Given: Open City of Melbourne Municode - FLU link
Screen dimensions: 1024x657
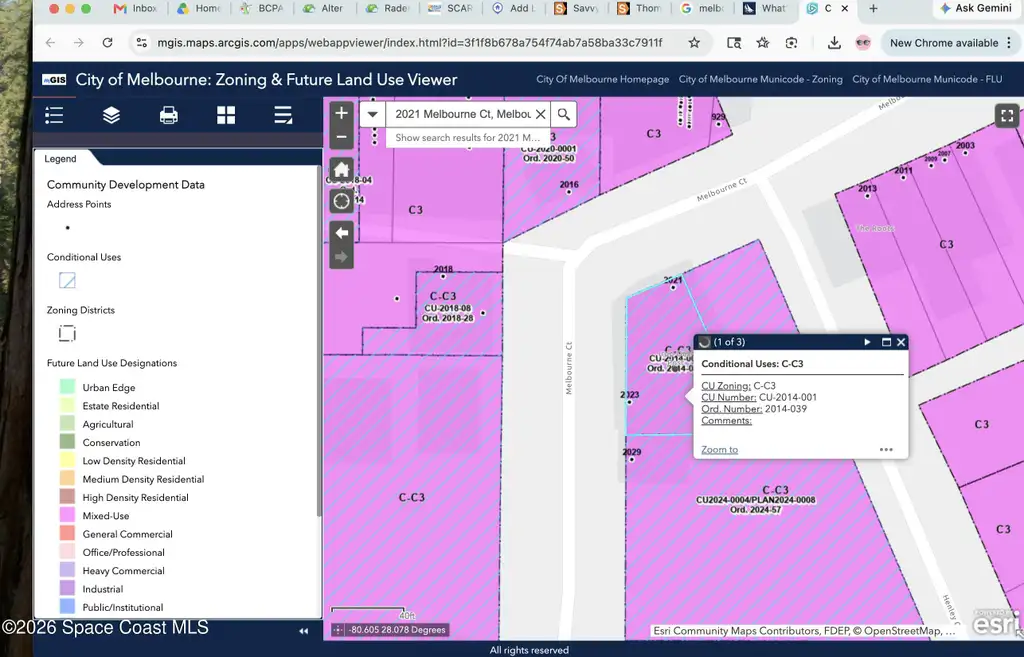Looking at the screenshot, I should tap(927, 79).
